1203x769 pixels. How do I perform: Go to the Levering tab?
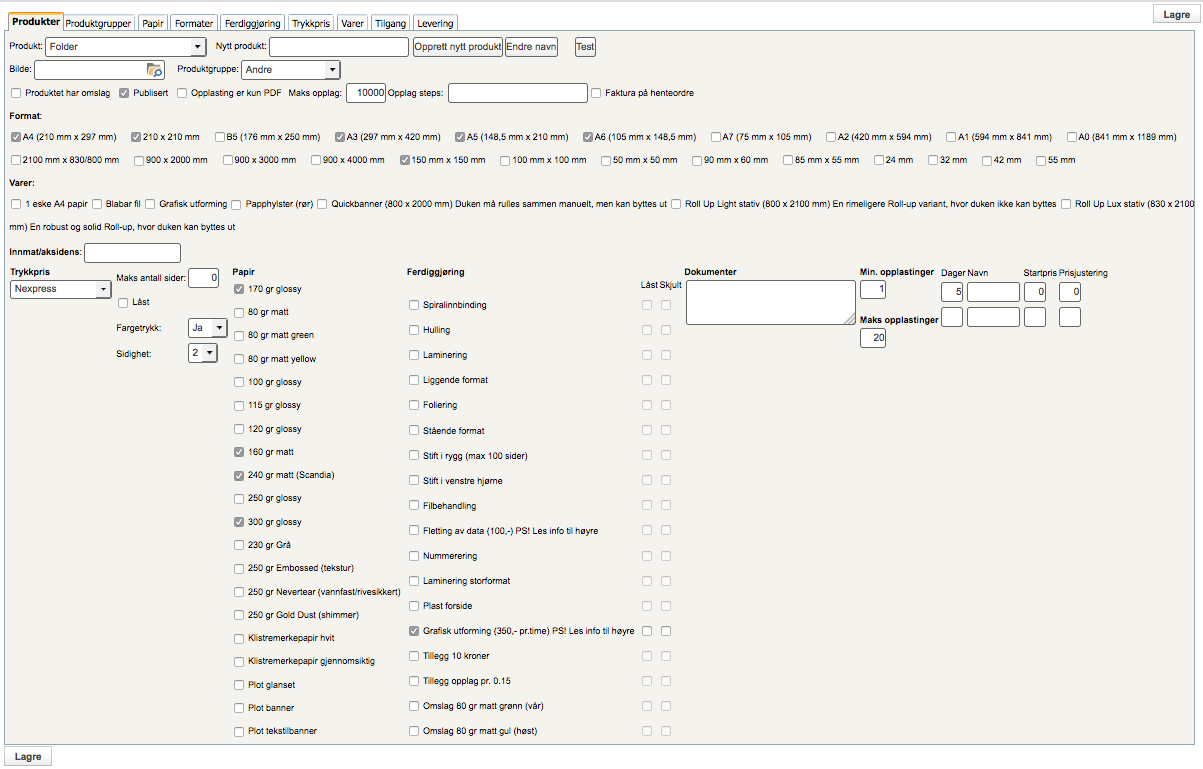[434, 23]
